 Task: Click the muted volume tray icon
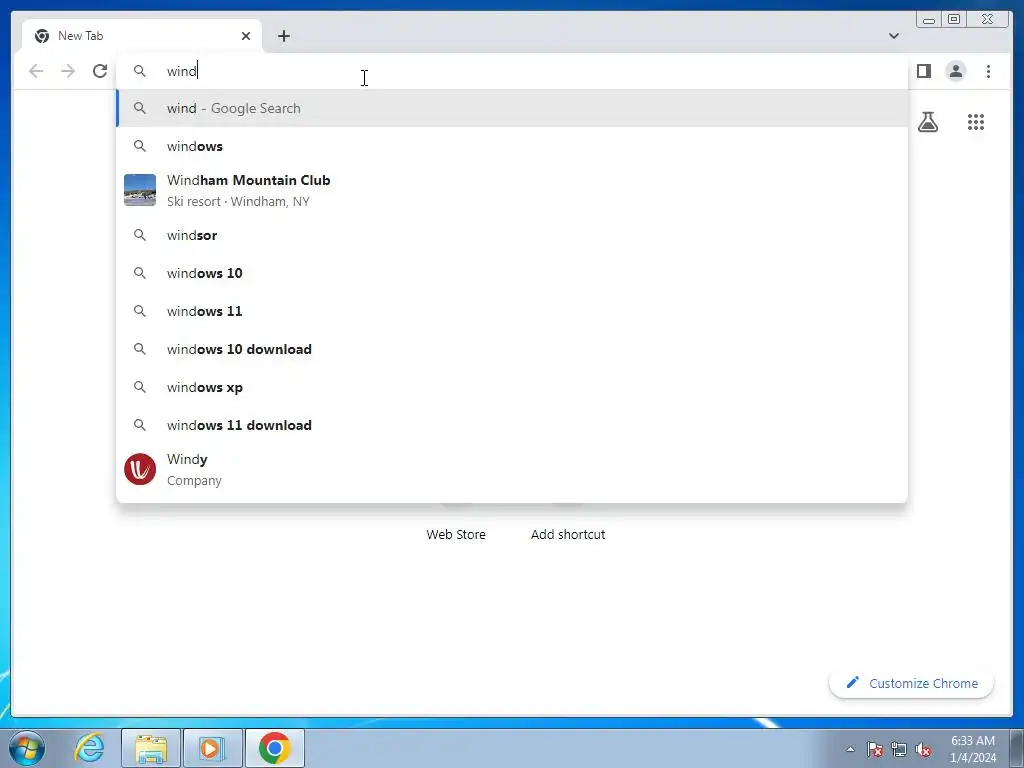coord(923,749)
